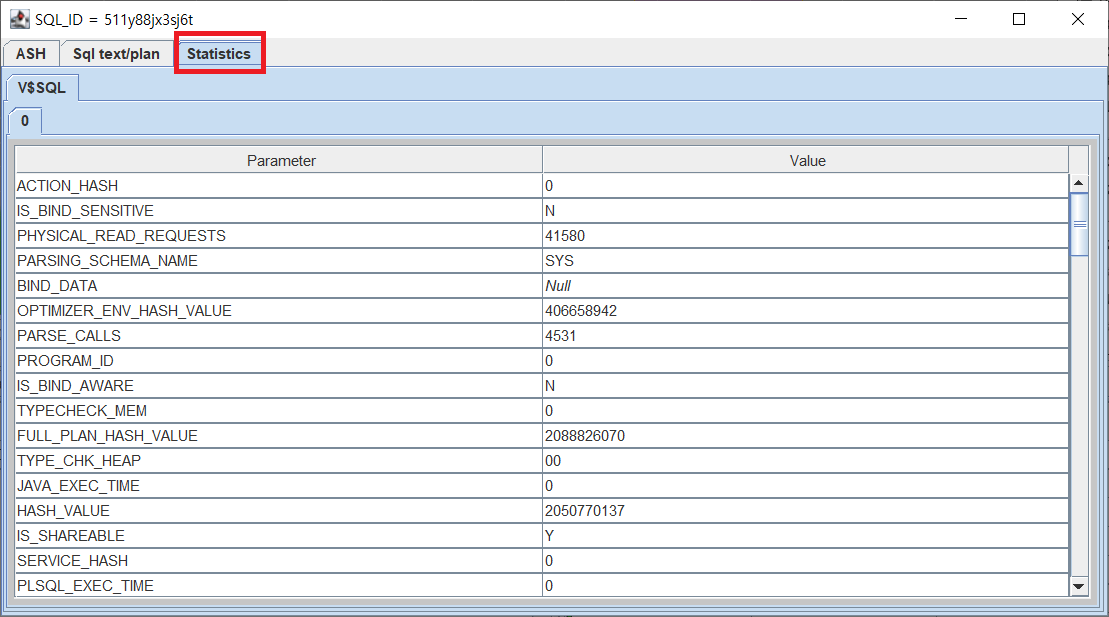Click the application icon in title bar

[20, 19]
